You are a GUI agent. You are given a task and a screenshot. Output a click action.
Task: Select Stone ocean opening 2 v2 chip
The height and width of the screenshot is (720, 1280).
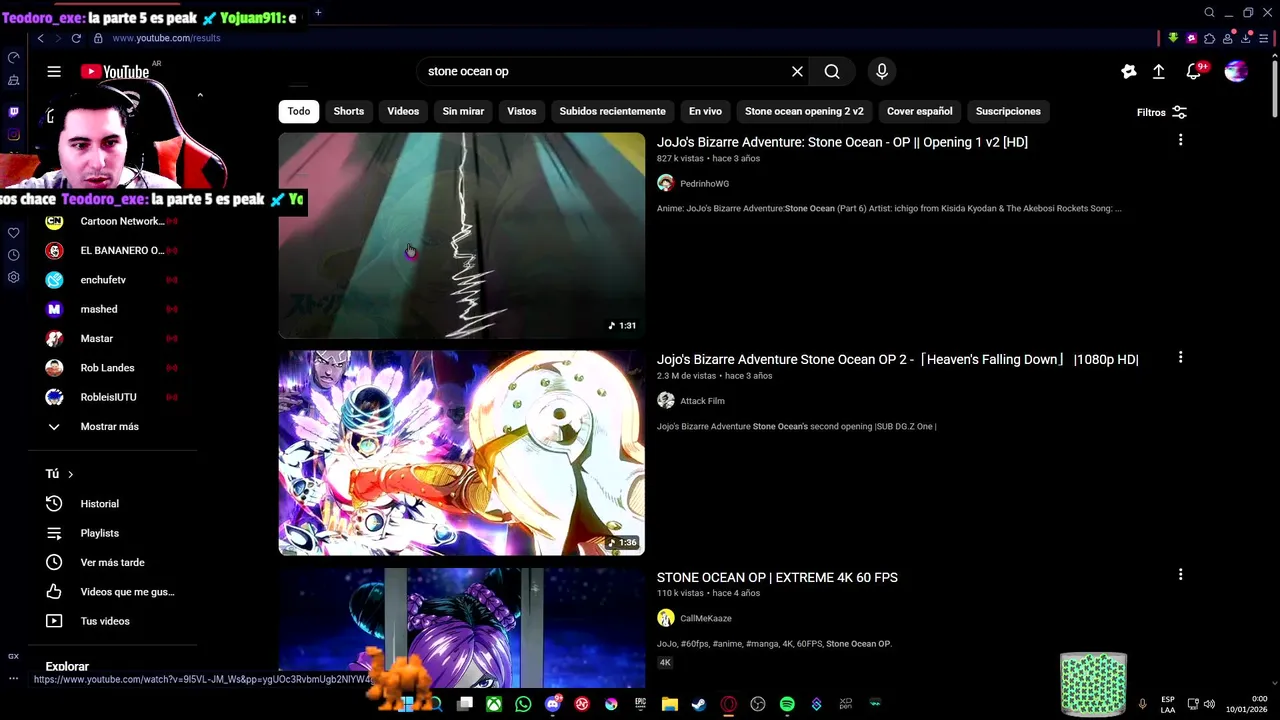[804, 111]
